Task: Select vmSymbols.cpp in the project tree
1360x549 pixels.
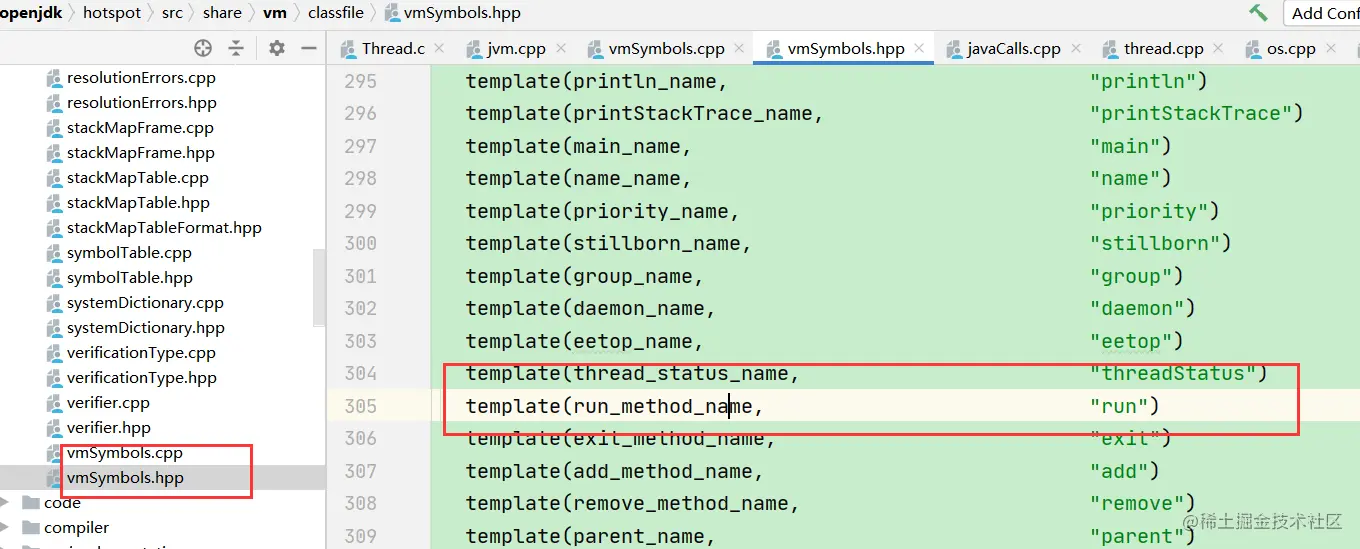Action: [125, 453]
